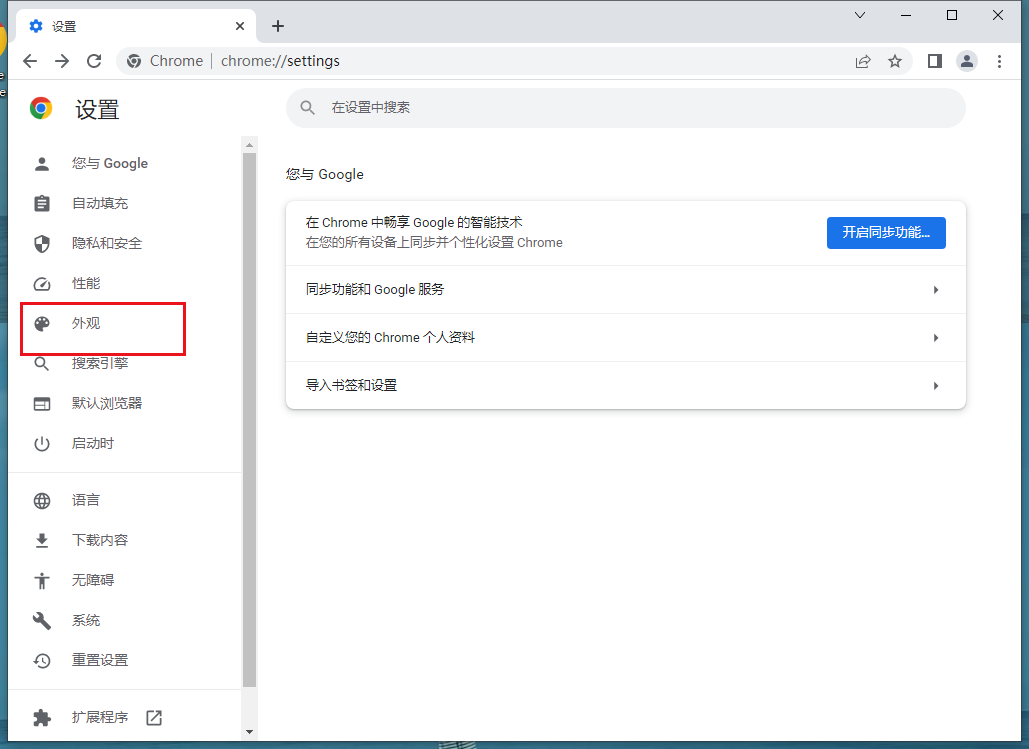The image size is (1029, 749).
Task: Close the 设置 tab
Action: [240, 26]
